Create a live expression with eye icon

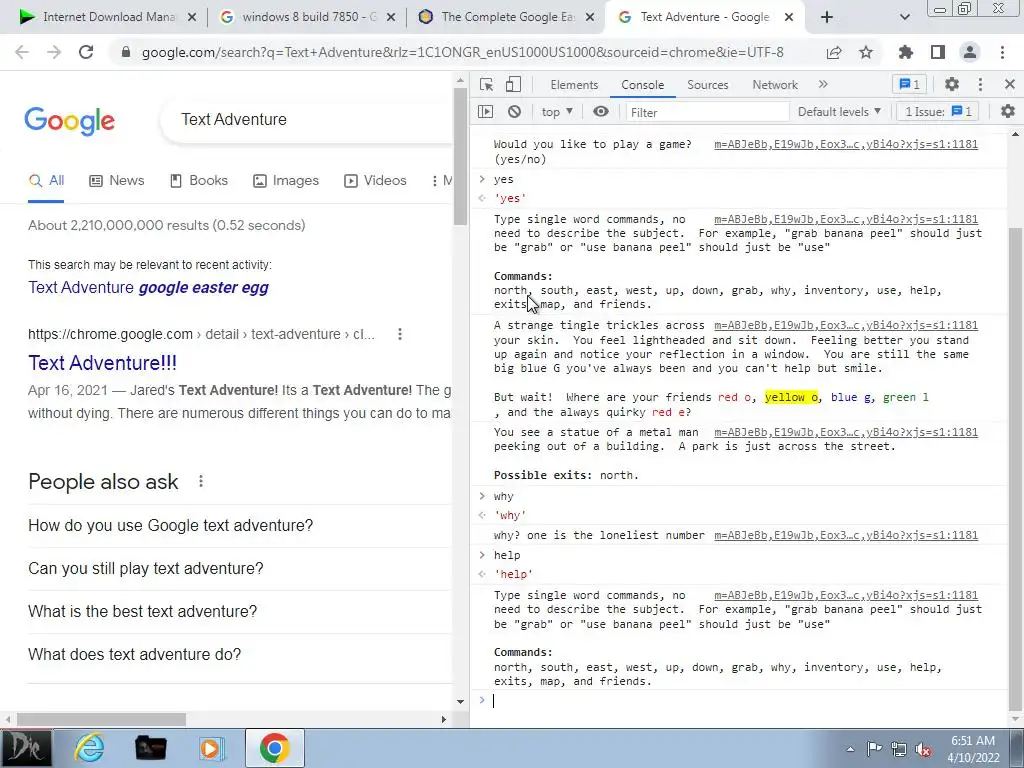pos(601,112)
